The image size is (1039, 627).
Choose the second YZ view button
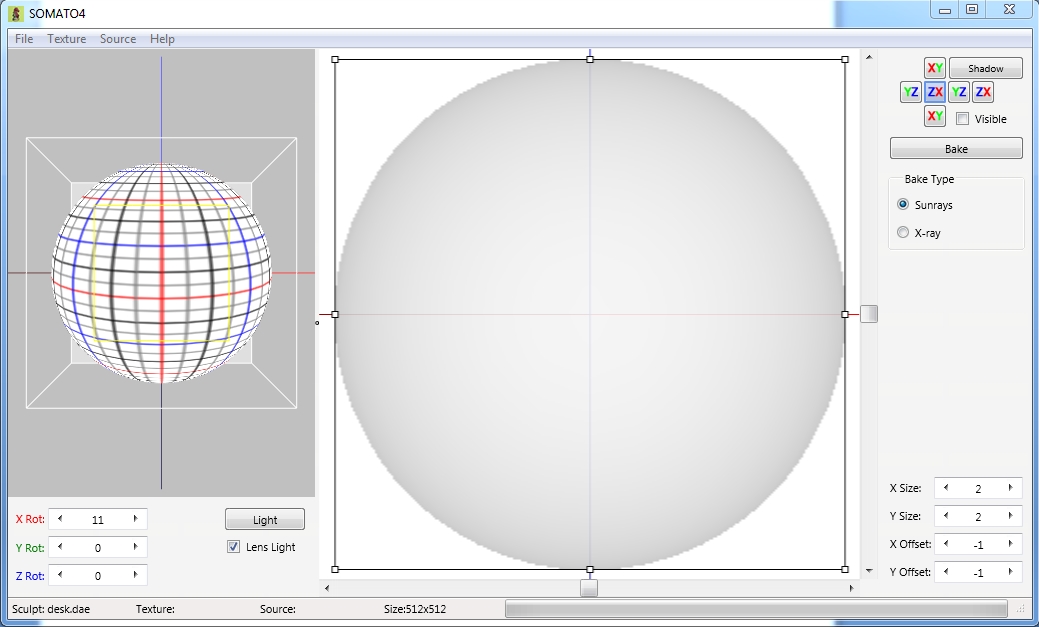pos(959,92)
